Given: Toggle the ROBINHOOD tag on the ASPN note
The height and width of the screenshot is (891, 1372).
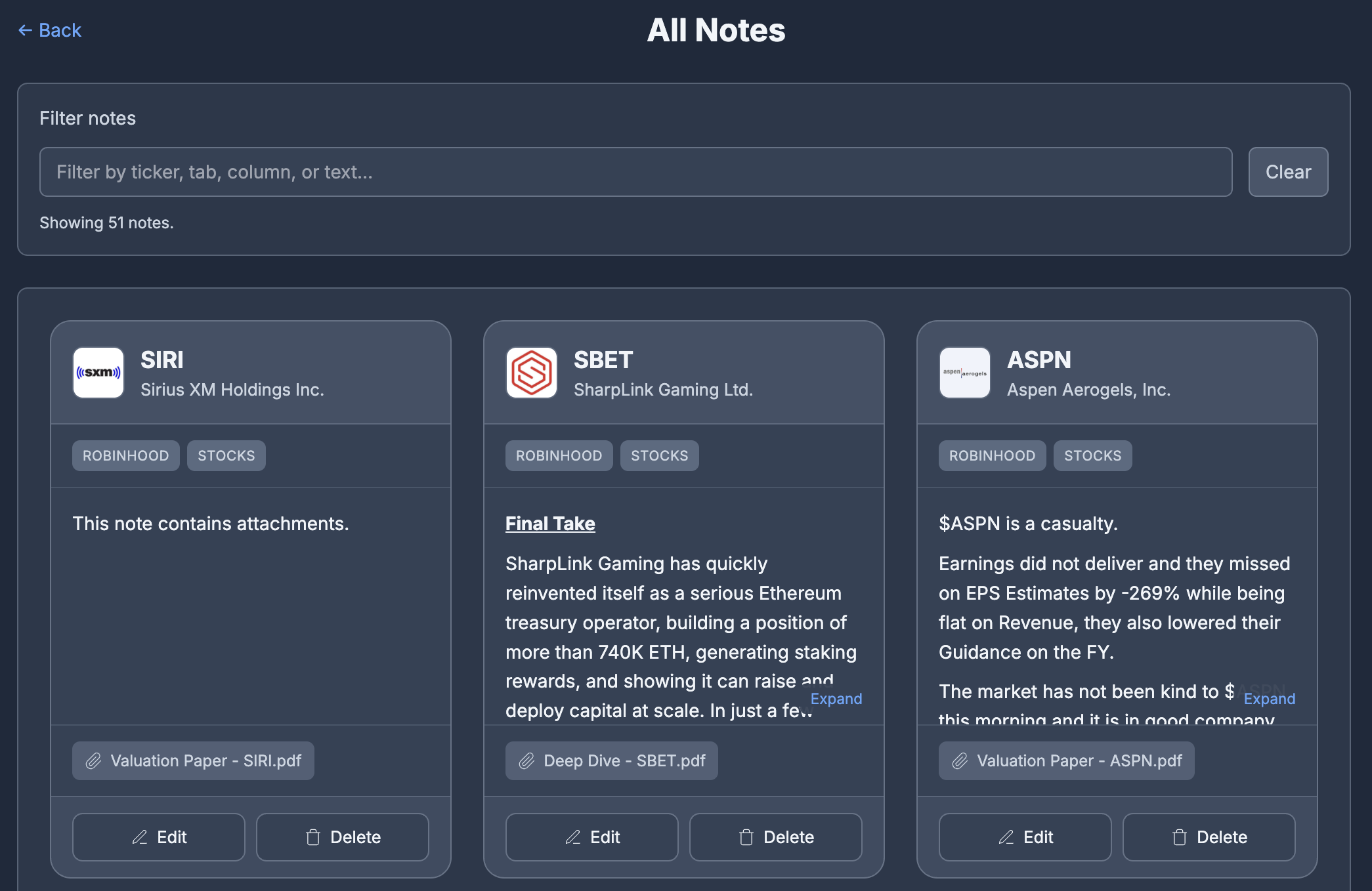Looking at the screenshot, I should (992, 455).
